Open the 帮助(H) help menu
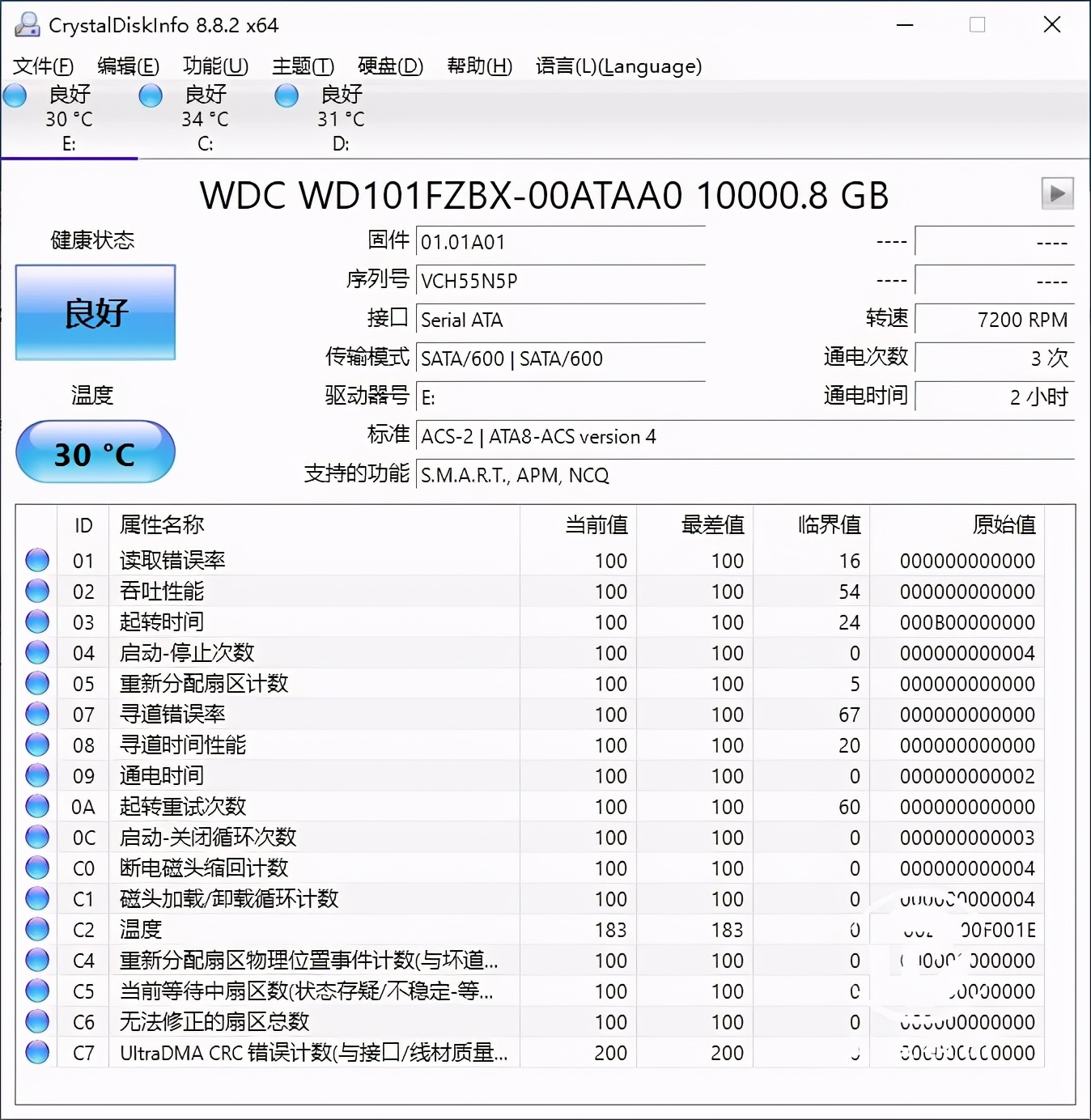The image size is (1091, 1120). point(479,66)
